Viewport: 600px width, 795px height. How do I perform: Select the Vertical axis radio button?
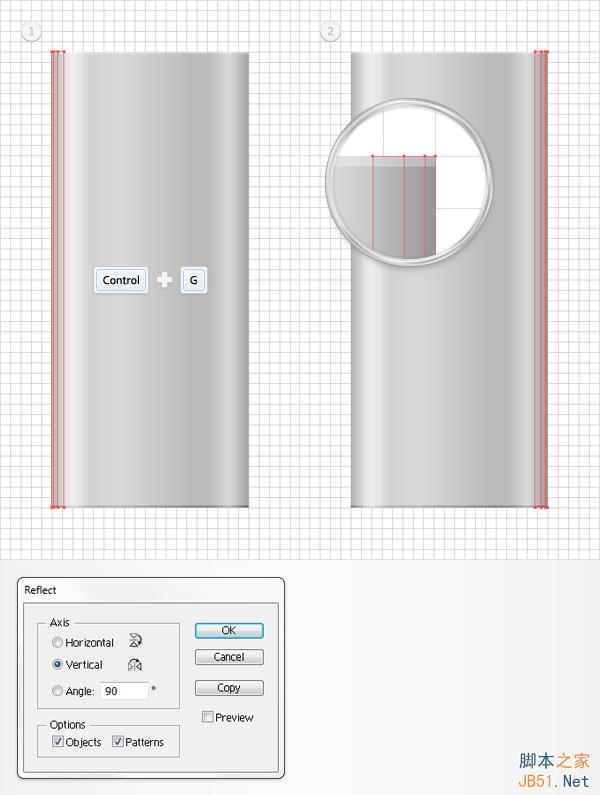point(57,664)
